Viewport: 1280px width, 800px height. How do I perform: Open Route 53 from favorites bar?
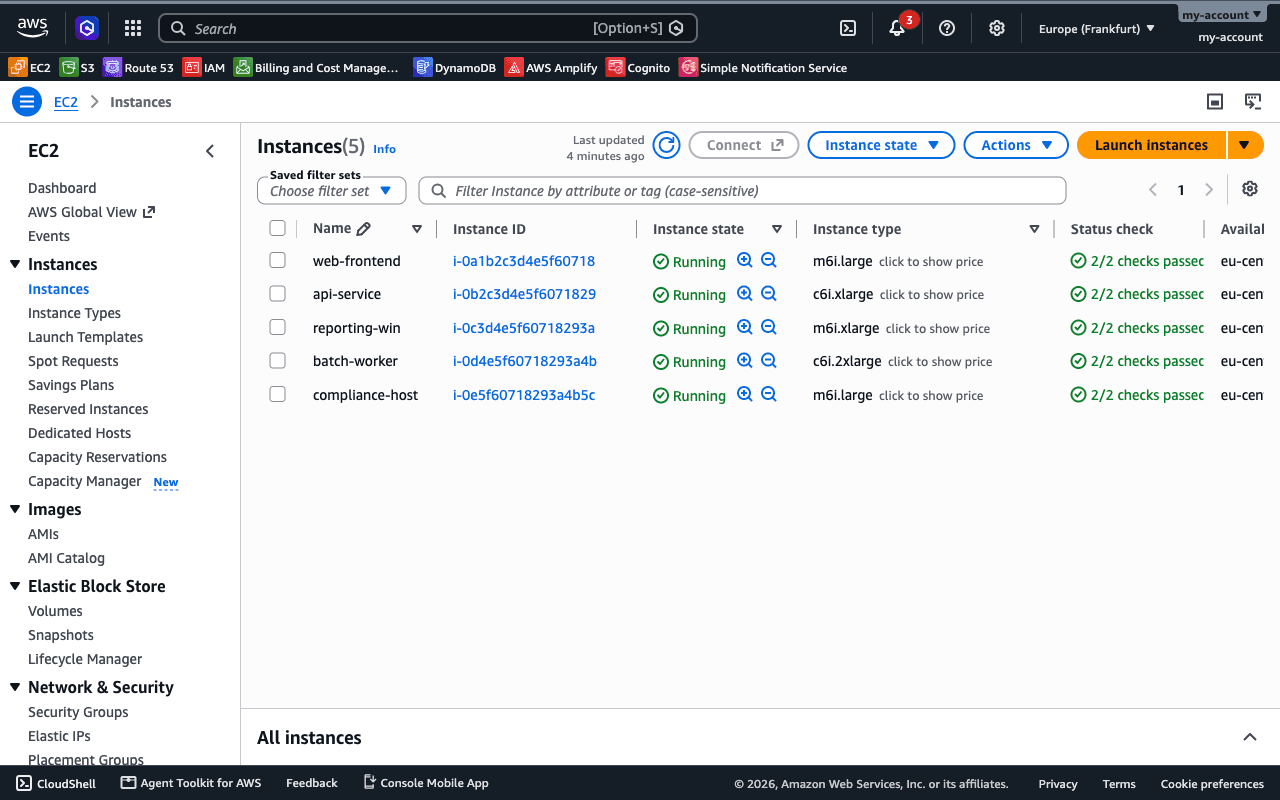[139, 68]
